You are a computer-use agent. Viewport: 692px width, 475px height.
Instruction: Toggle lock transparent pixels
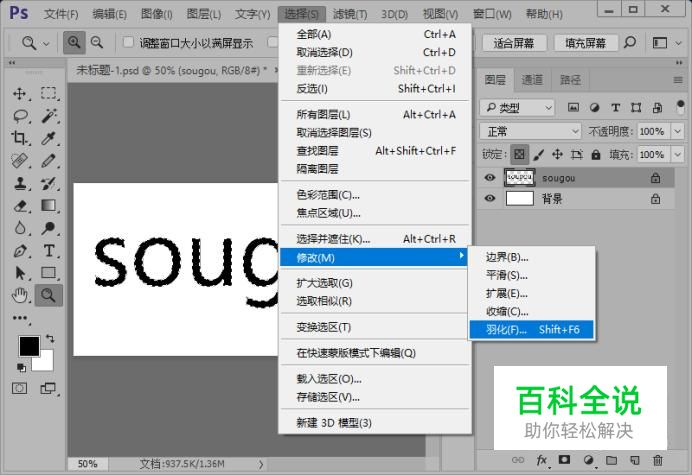tap(519, 155)
